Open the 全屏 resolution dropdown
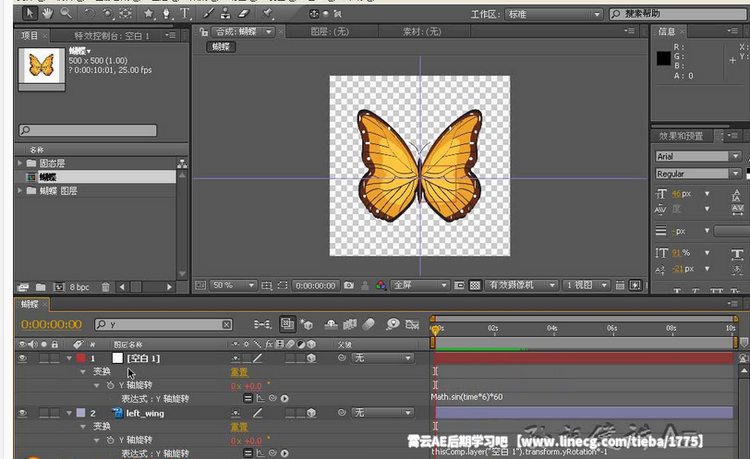 pos(420,285)
